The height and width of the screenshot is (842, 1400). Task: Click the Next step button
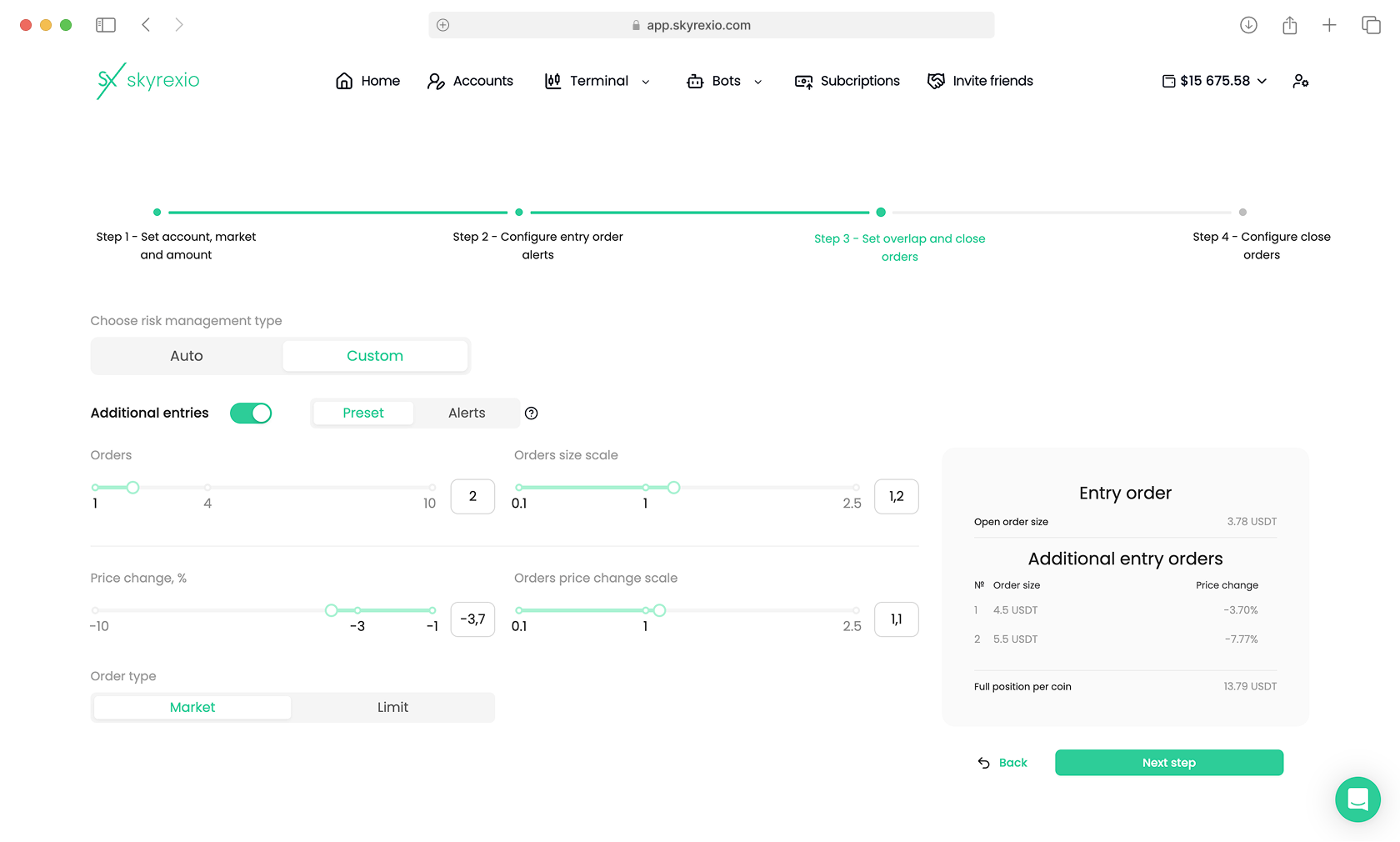[x=1168, y=763]
